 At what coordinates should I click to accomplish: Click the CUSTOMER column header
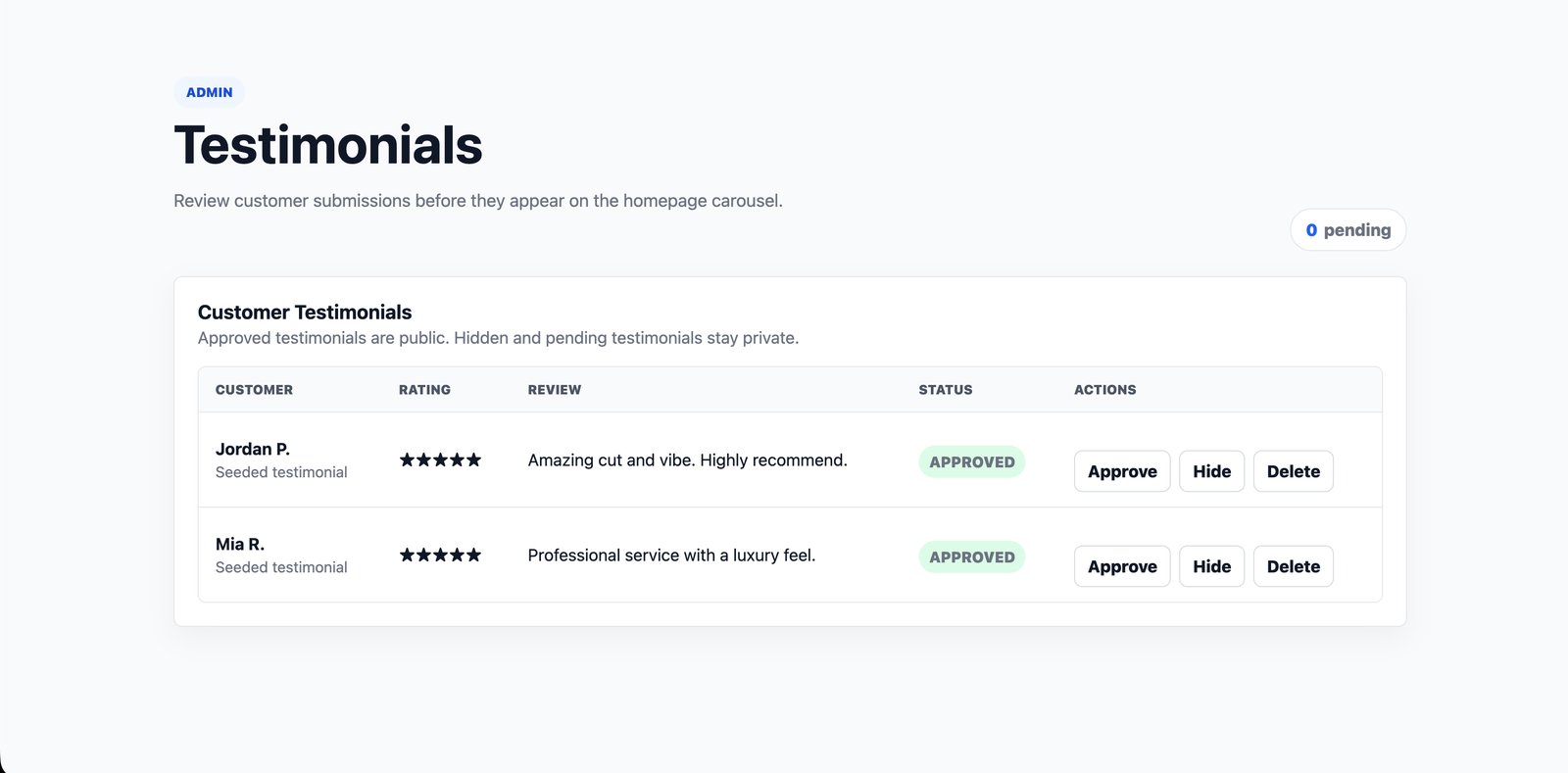[x=254, y=390]
